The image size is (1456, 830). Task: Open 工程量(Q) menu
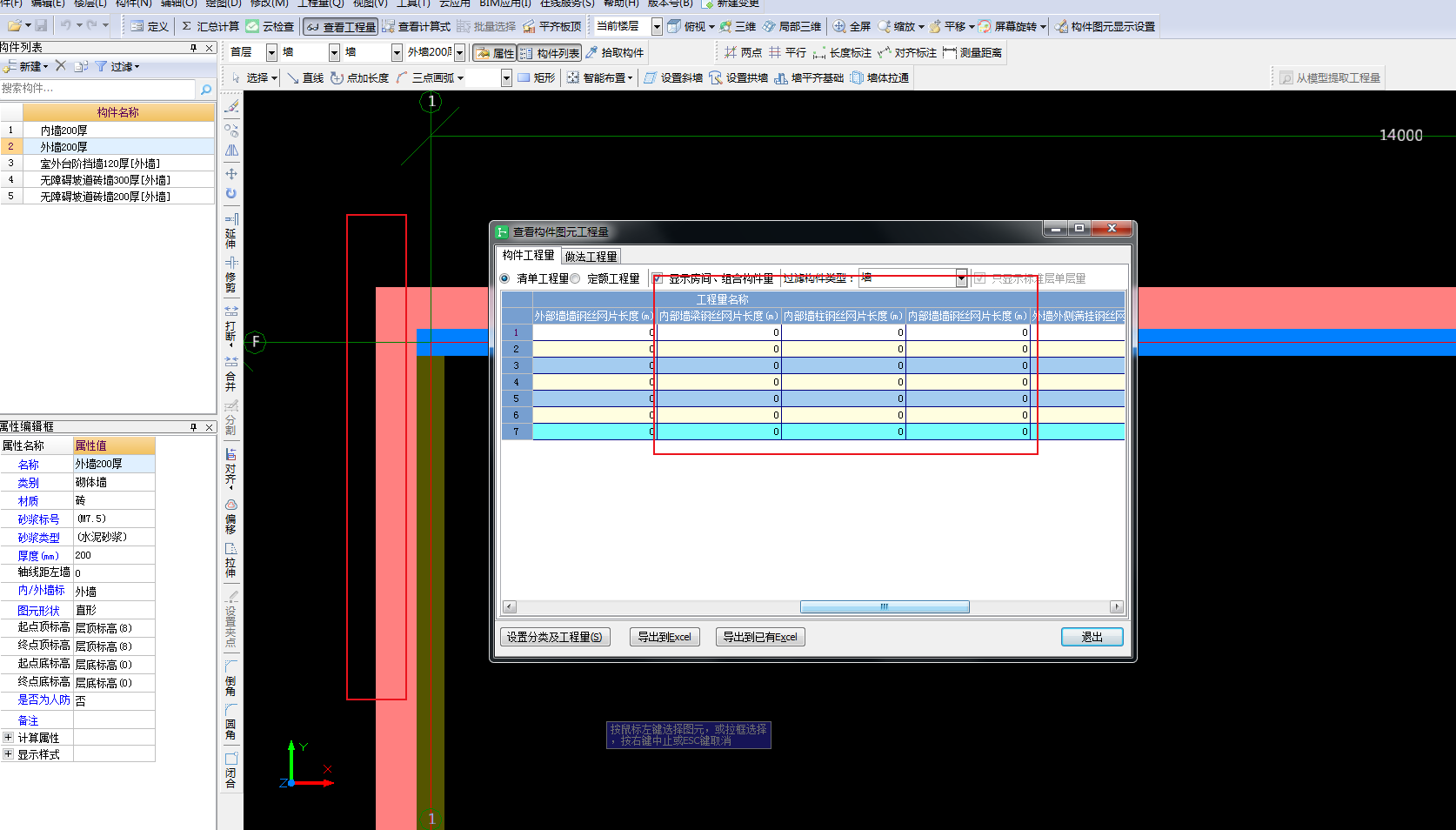(321, 3)
